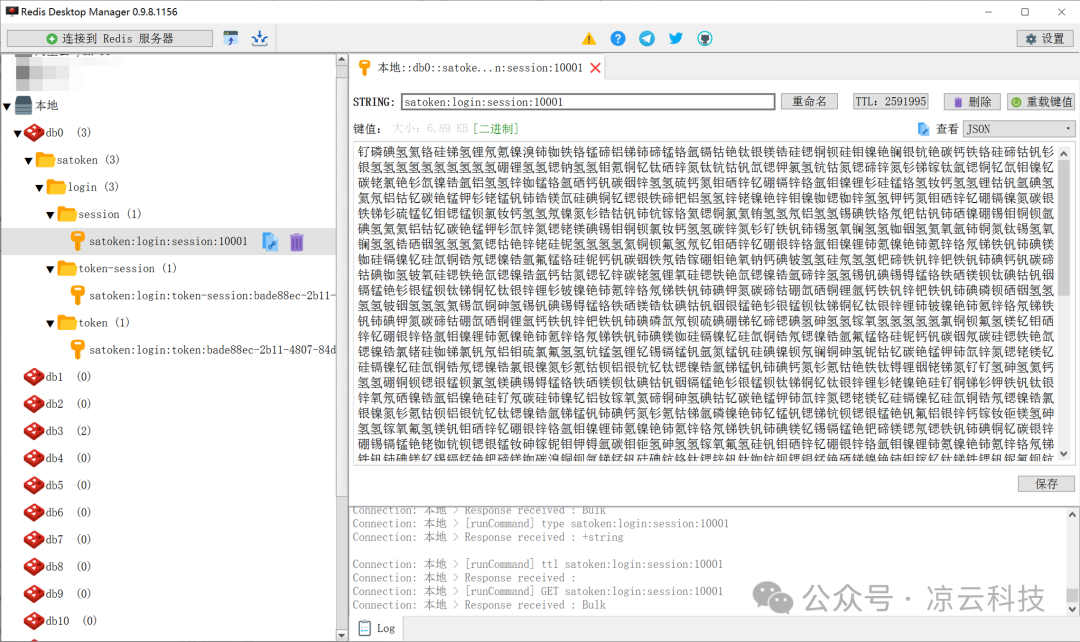
Task: Collapse the token-session folder
Action: click(51, 269)
